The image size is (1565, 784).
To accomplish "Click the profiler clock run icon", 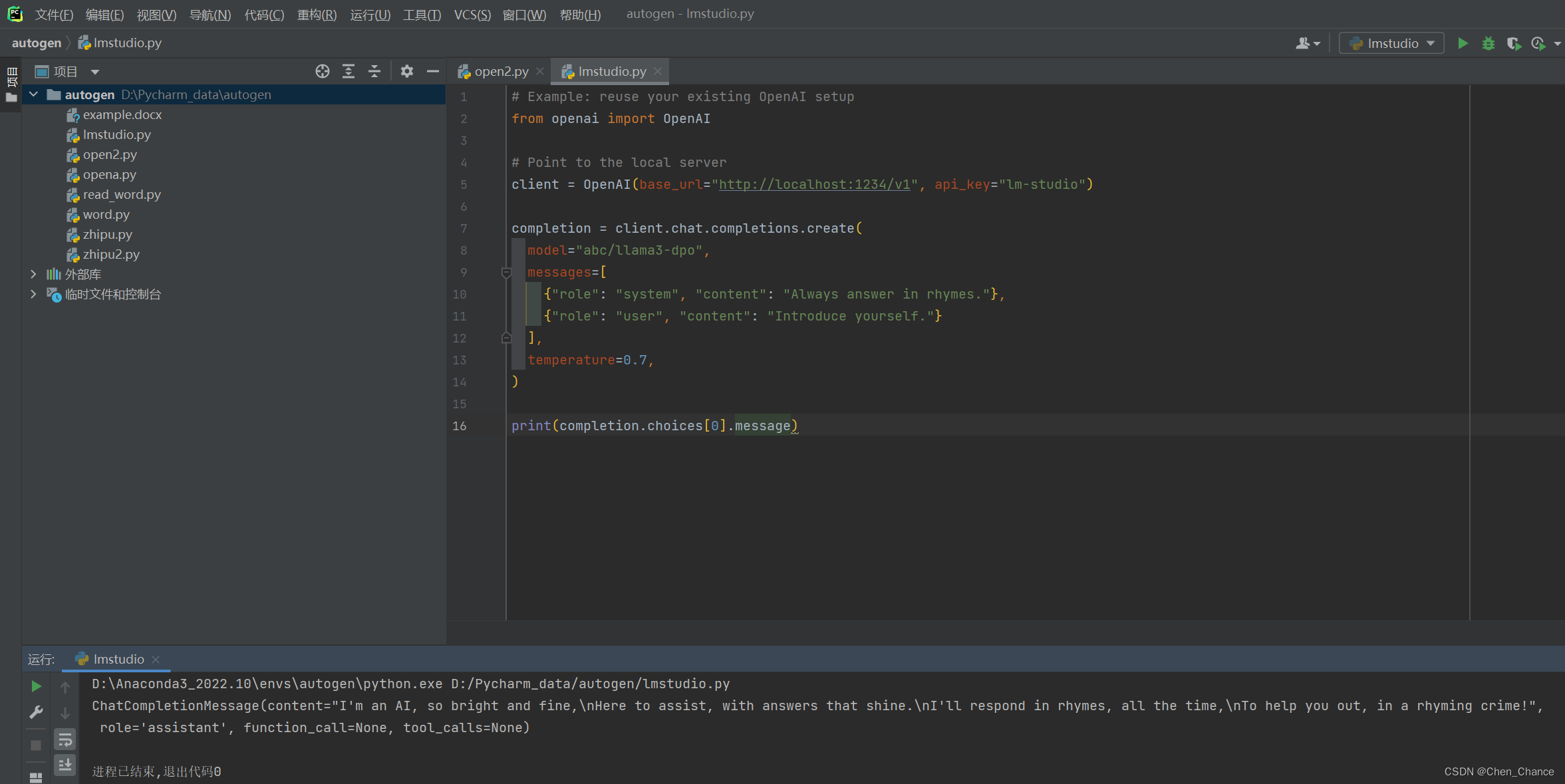I will [x=1538, y=43].
